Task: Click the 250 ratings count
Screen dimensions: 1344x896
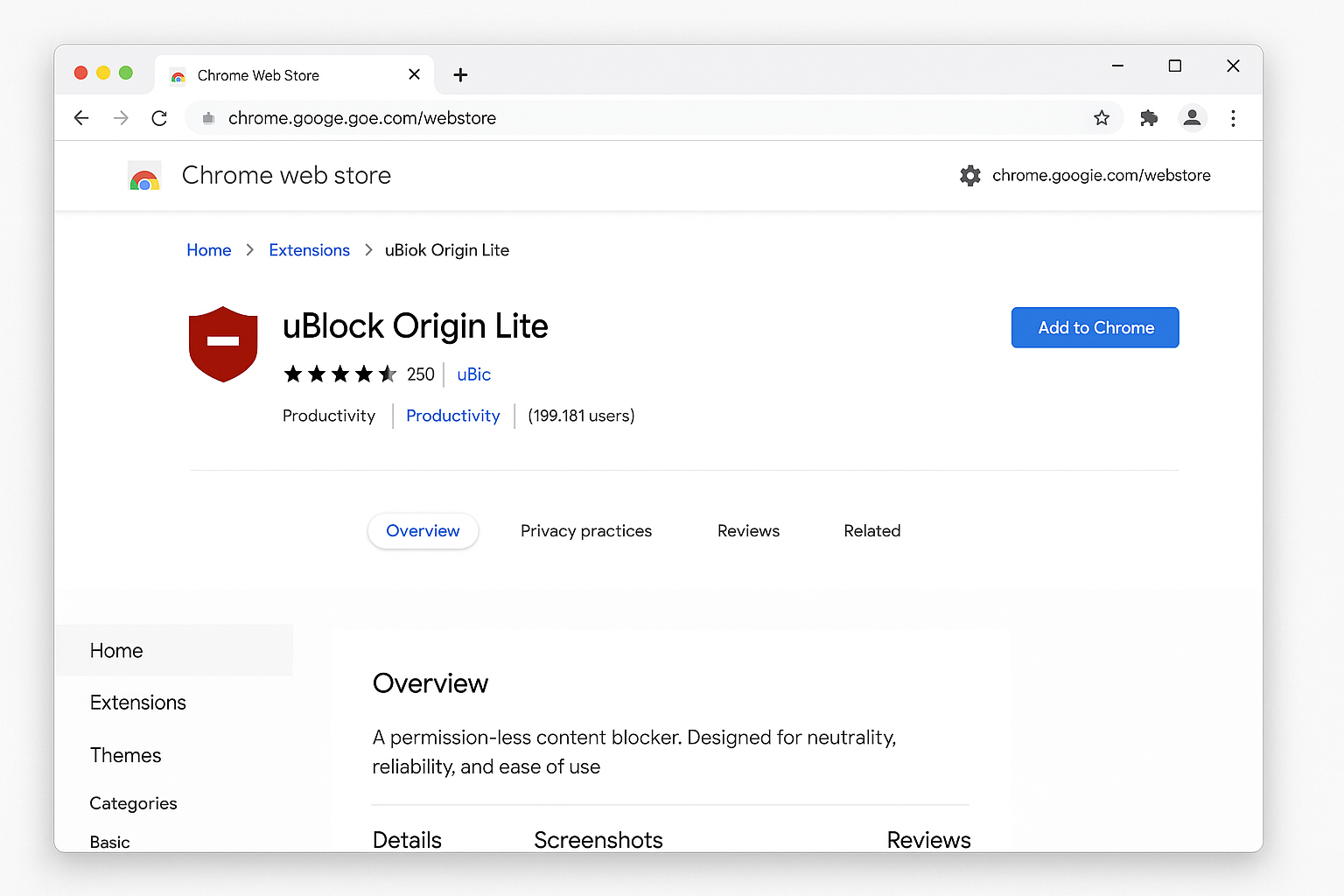Action: click(x=421, y=374)
